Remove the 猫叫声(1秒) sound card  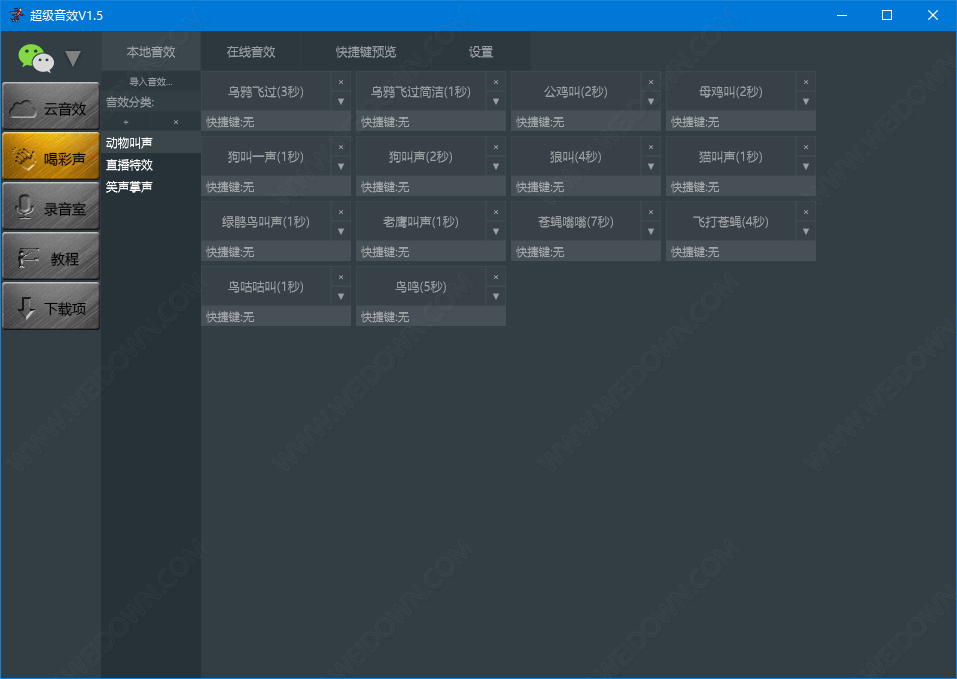pos(806,147)
